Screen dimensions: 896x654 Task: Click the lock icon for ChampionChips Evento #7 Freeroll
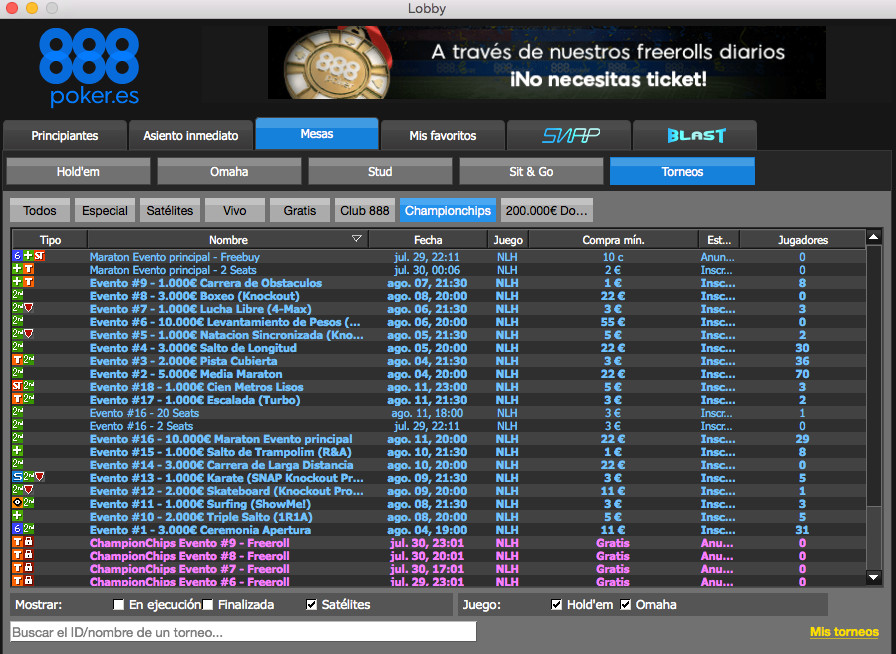[x=29, y=568]
